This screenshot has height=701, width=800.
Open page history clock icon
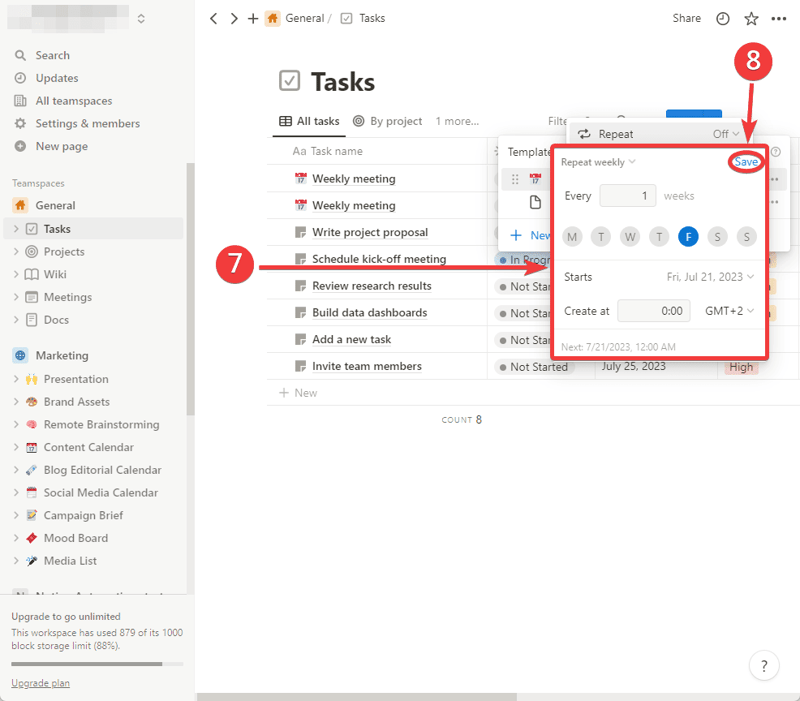[x=723, y=18]
